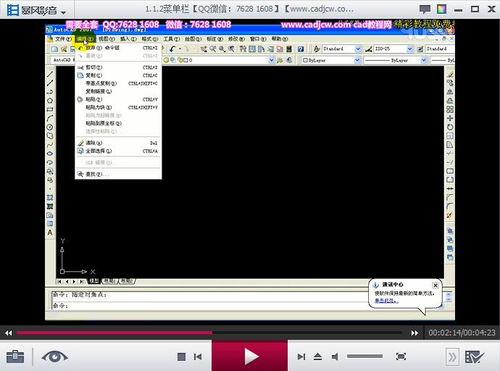Open the player toolbox briefcase icon

coord(15,357)
